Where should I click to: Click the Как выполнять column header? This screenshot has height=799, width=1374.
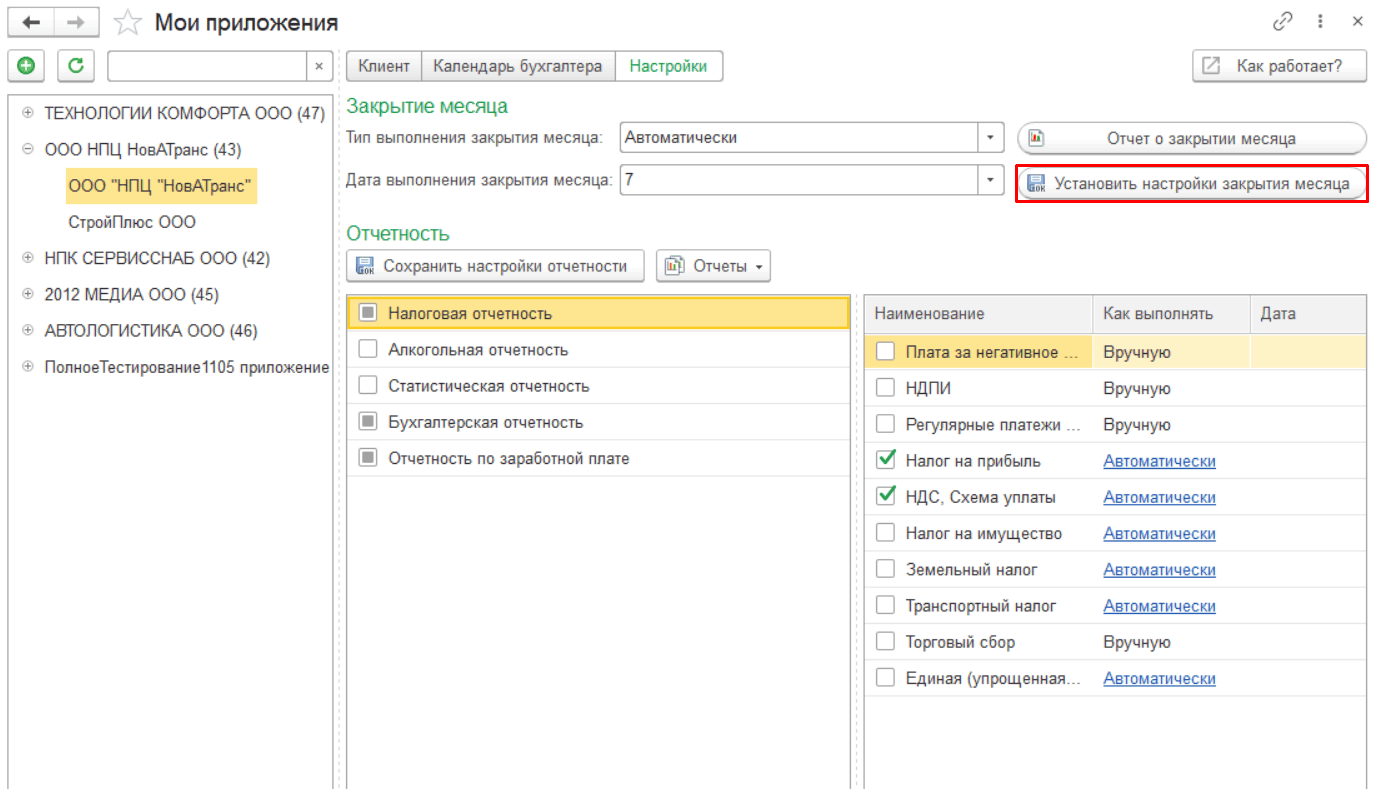pos(1171,314)
